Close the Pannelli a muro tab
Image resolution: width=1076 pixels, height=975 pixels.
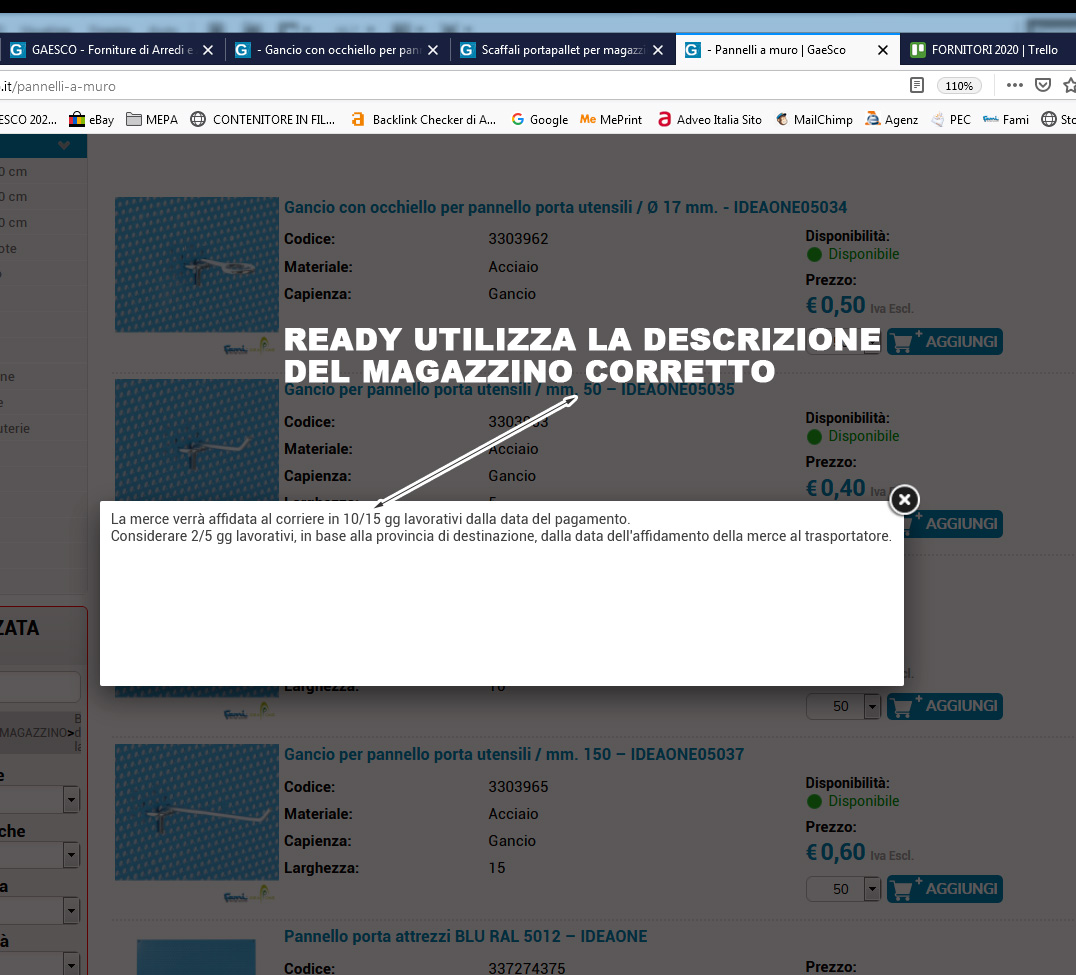coord(883,50)
